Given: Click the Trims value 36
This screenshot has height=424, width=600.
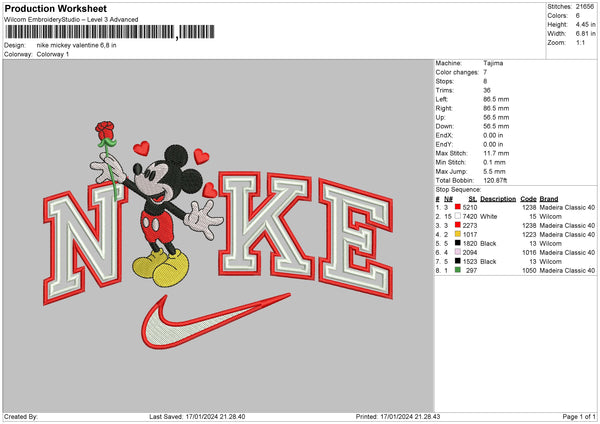Looking at the screenshot, I should coord(487,90).
